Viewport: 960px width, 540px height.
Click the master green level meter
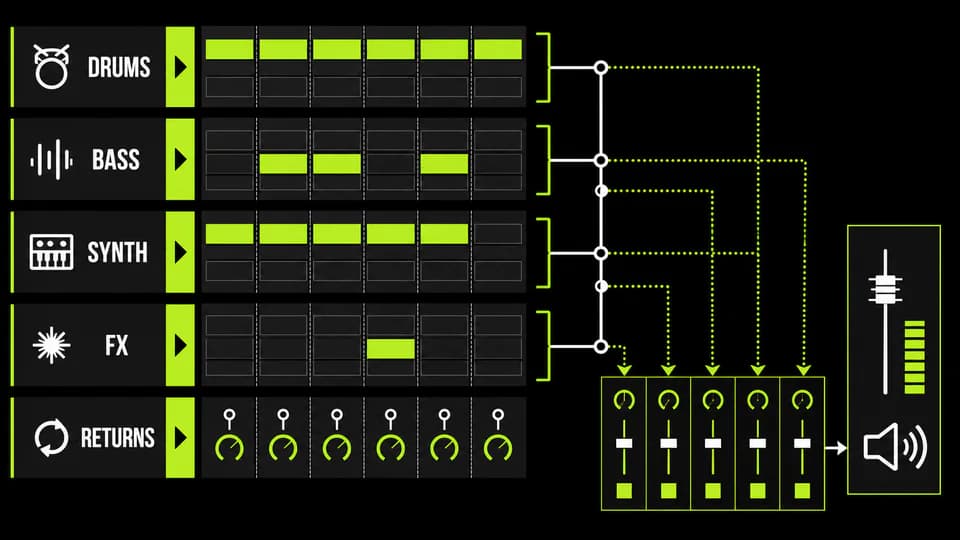coord(915,356)
